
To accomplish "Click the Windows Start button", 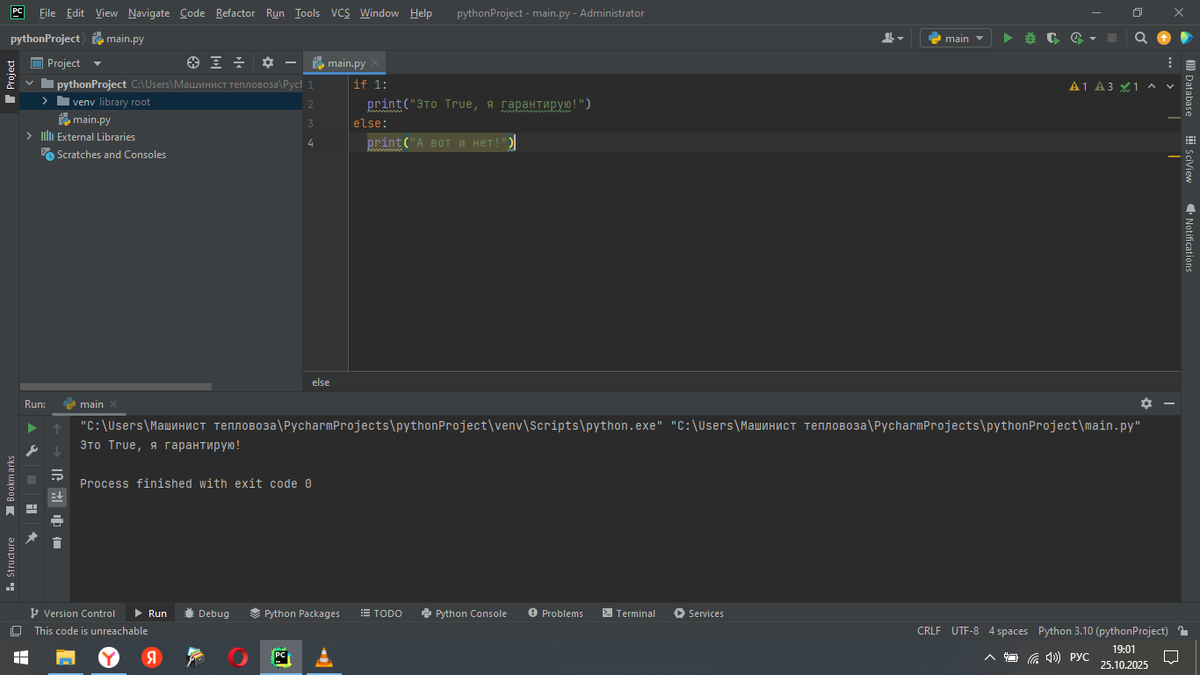I will pos(21,657).
